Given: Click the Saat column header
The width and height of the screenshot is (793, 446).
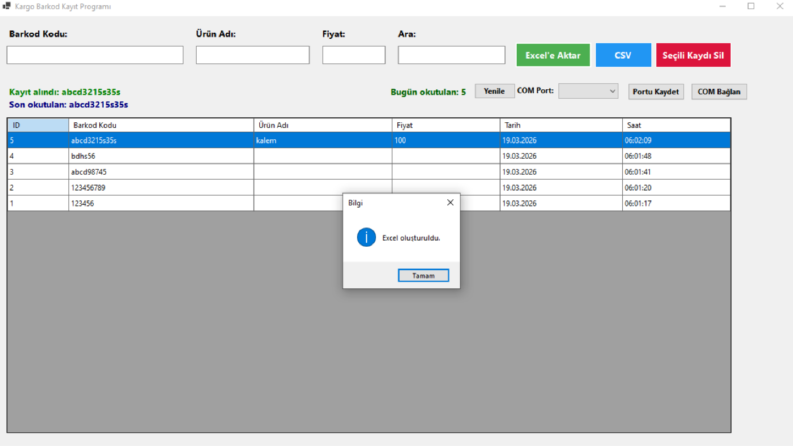Looking at the screenshot, I should point(677,125).
